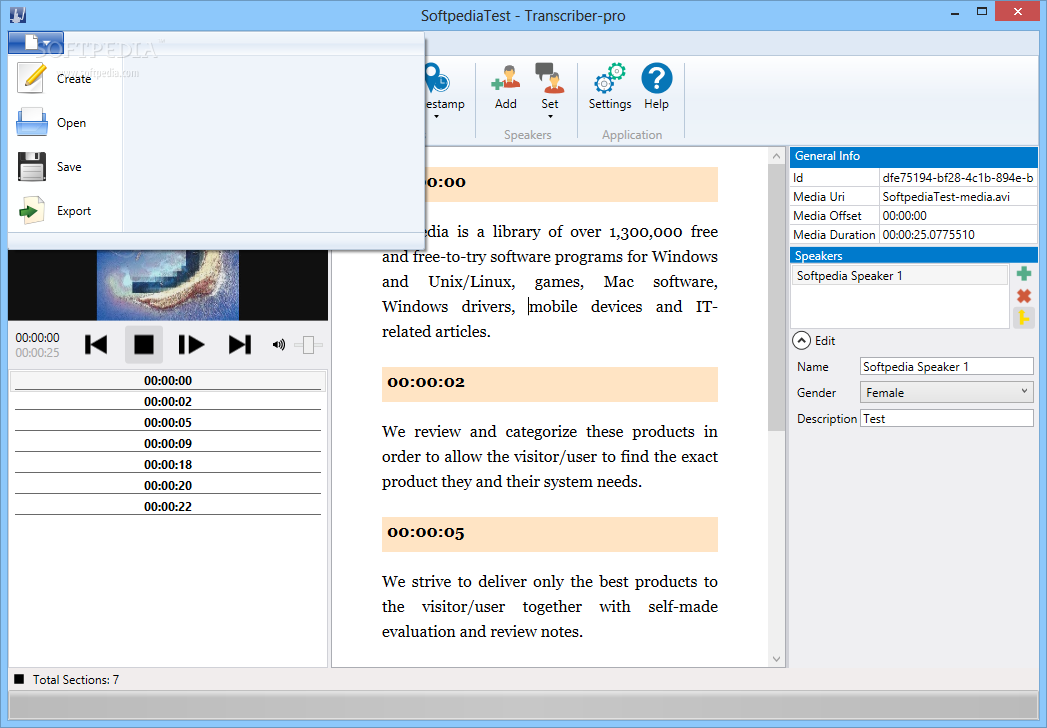Select section 00:00:18 in the list
1047x728 pixels.
pyautogui.click(x=168, y=465)
